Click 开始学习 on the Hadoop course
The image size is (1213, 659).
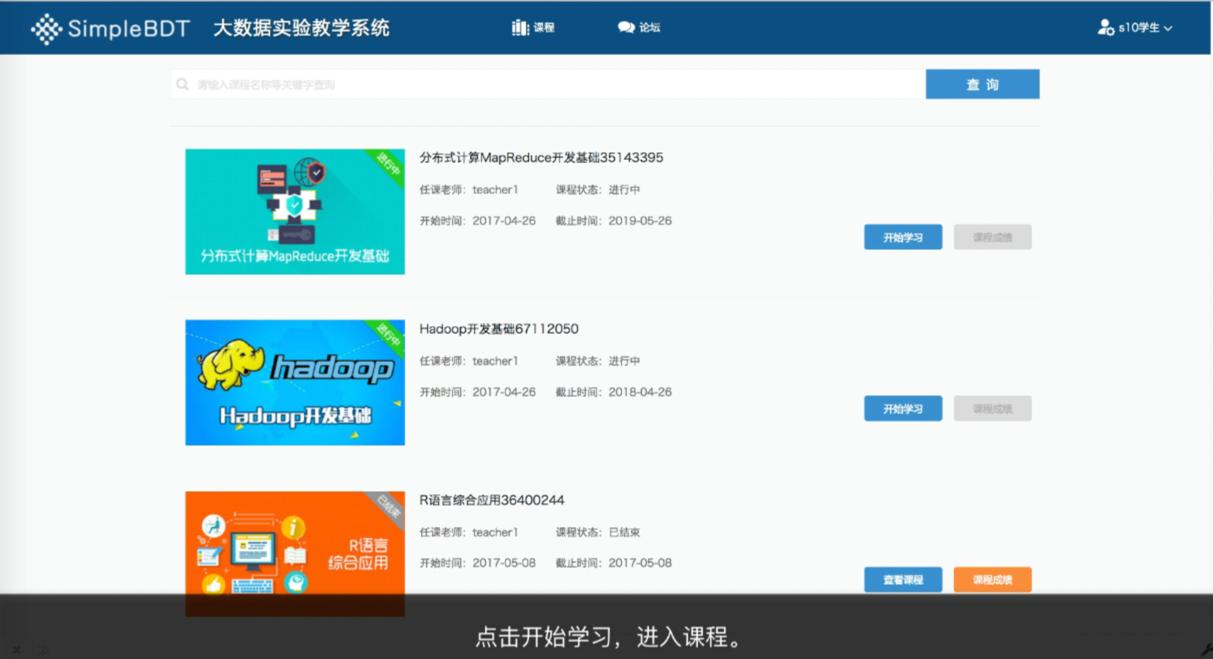902,408
